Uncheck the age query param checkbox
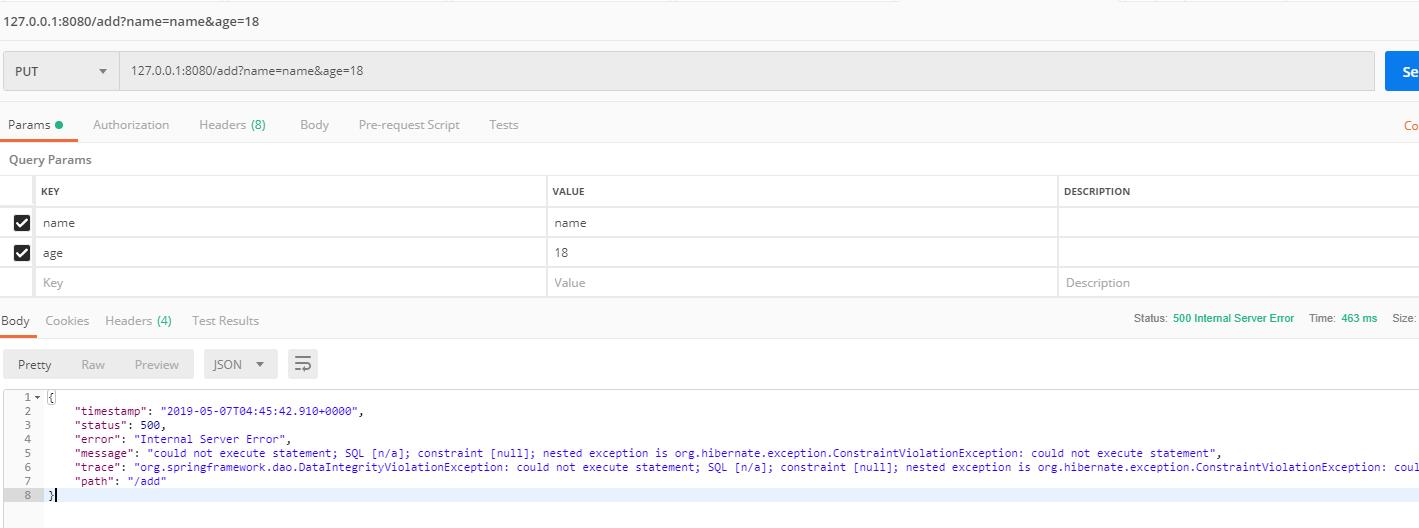The width and height of the screenshot is (1419, 528). (22, 253)
